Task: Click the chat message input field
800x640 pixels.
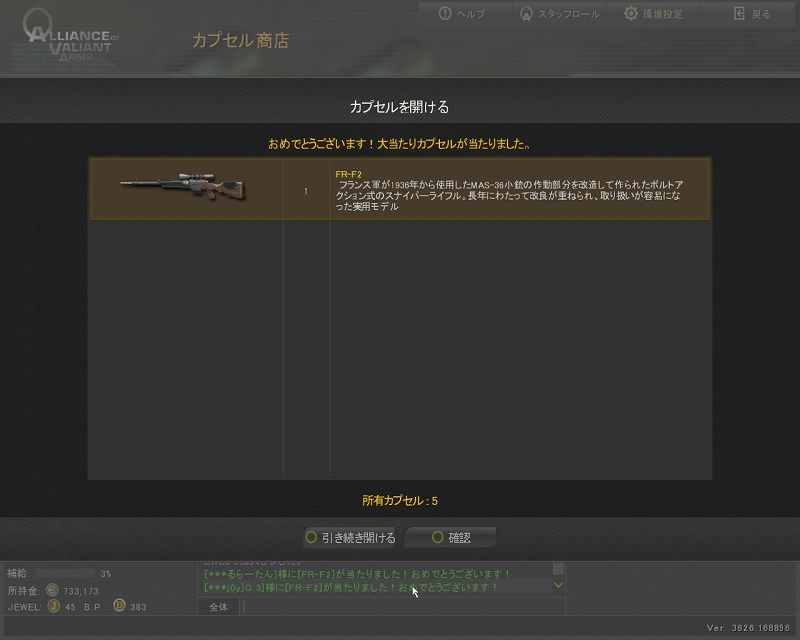Action: pos(404,607)
